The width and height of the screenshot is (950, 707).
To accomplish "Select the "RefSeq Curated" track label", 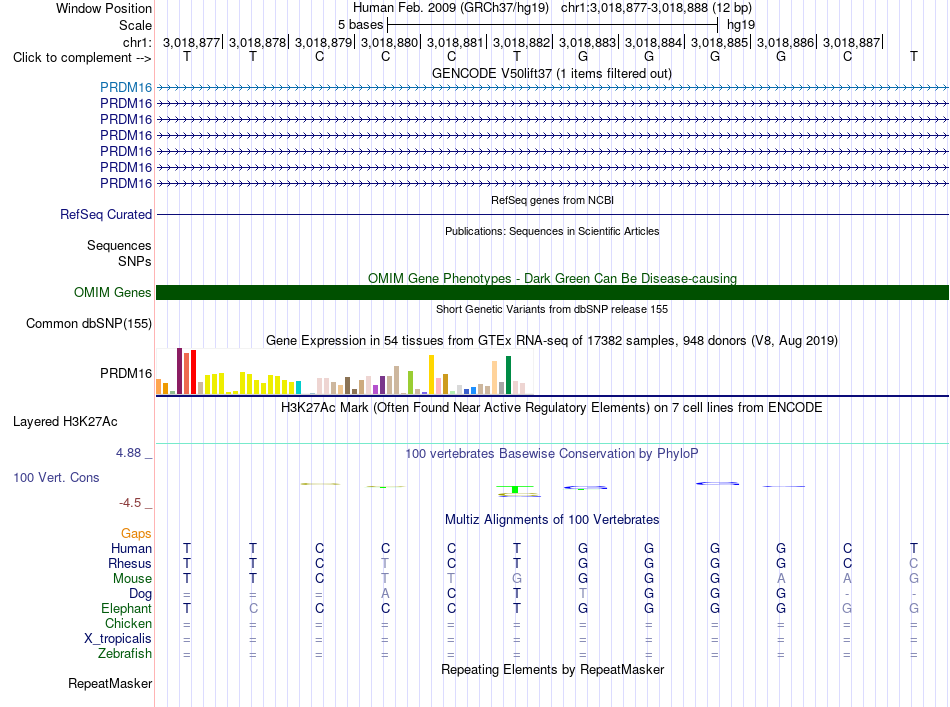I will 106,214.
